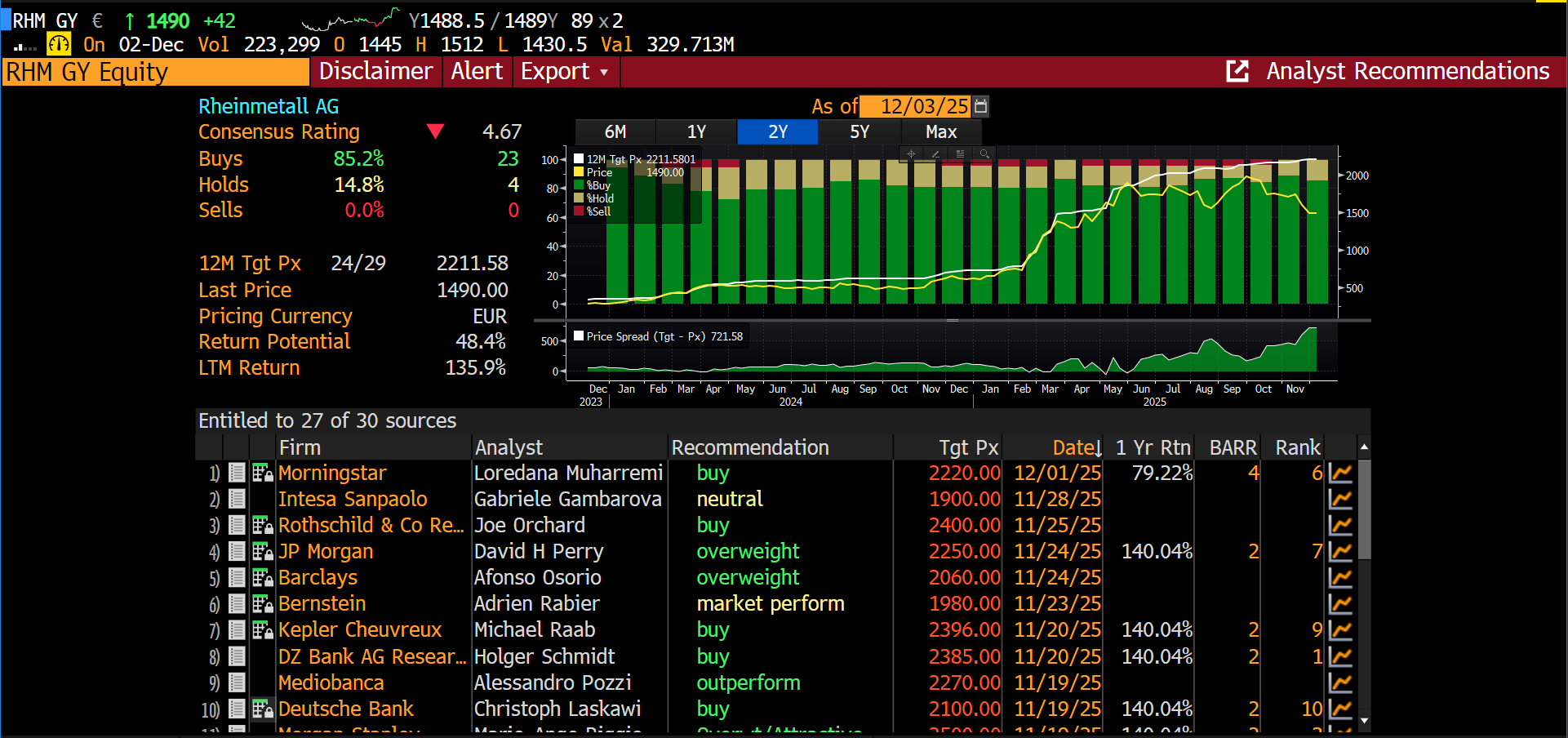Sort the table by Date column
Screen dimensions: 1568x738
click(x=1076, y=447)
